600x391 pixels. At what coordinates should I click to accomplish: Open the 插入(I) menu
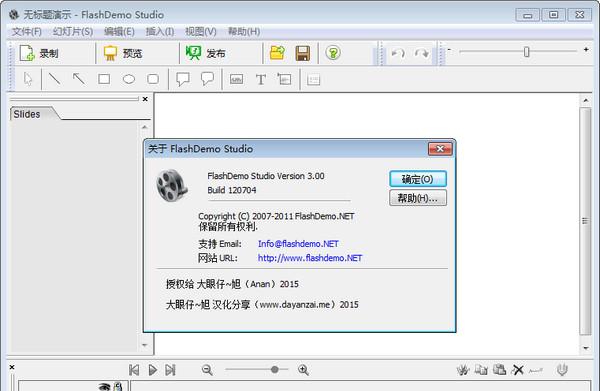[x=160, y=31]
